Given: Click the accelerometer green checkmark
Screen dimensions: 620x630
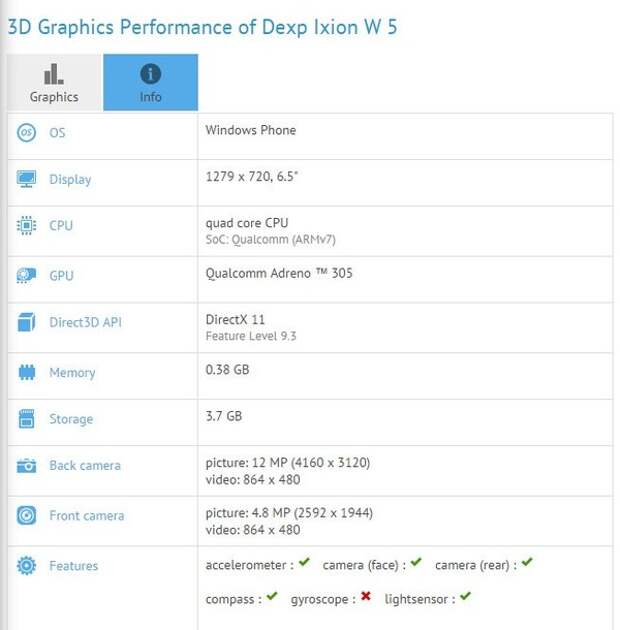Looking at the screenshot, I should click(305, 562).
